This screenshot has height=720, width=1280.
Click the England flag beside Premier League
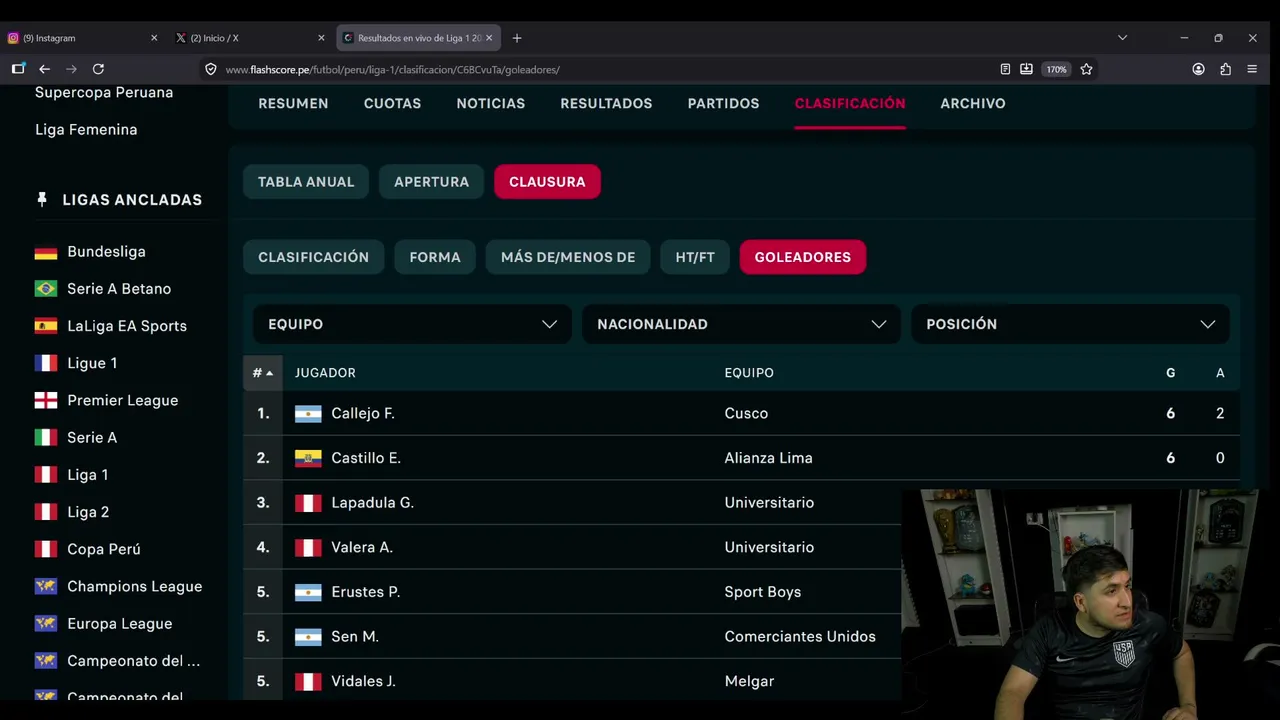(x=46, y=400)
